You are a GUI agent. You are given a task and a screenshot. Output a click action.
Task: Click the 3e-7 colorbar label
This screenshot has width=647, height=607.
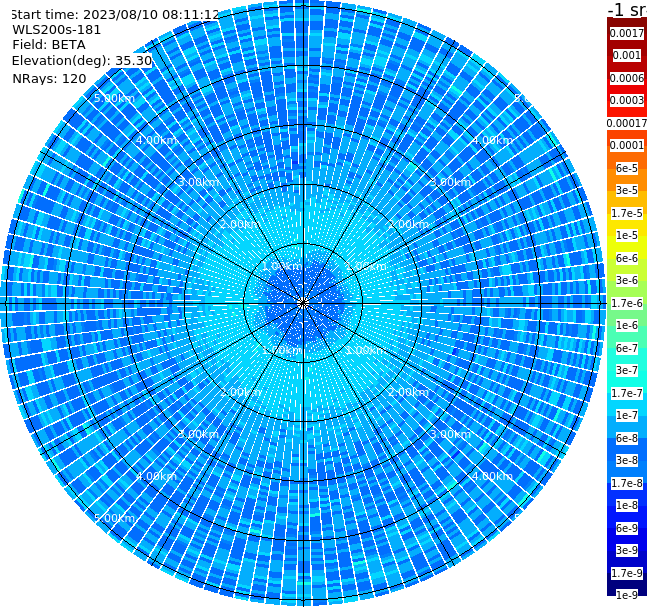pyautogui.click(x=627, y=370)
